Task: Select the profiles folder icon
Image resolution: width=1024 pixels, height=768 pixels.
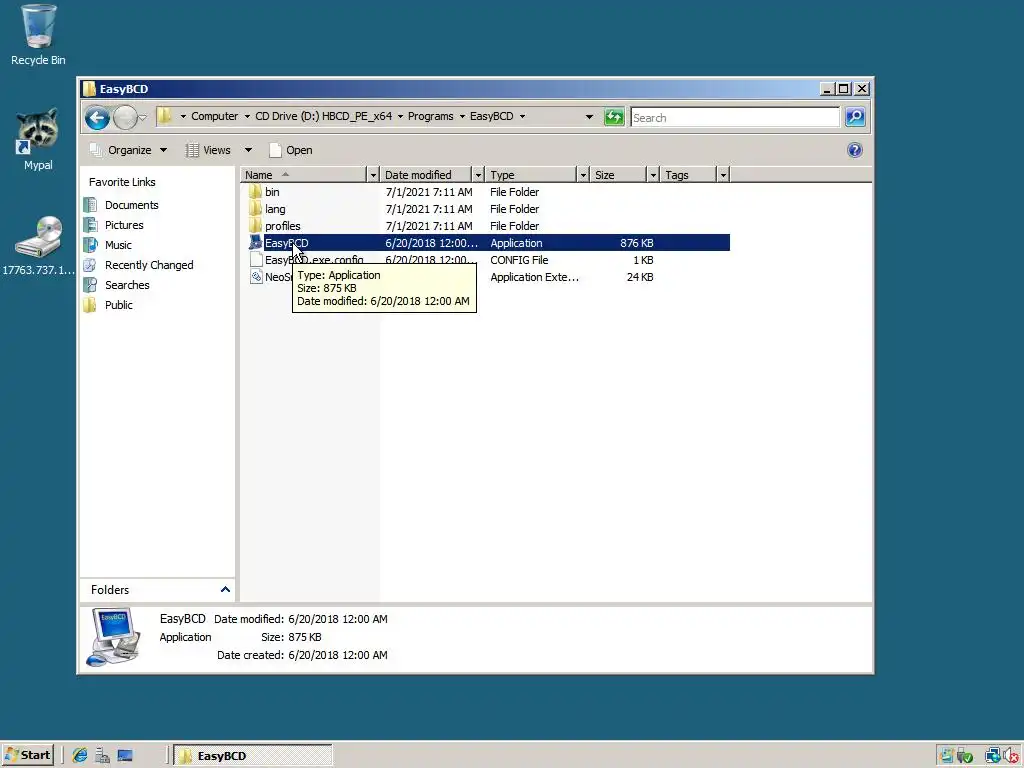Action: coord(255,226)
